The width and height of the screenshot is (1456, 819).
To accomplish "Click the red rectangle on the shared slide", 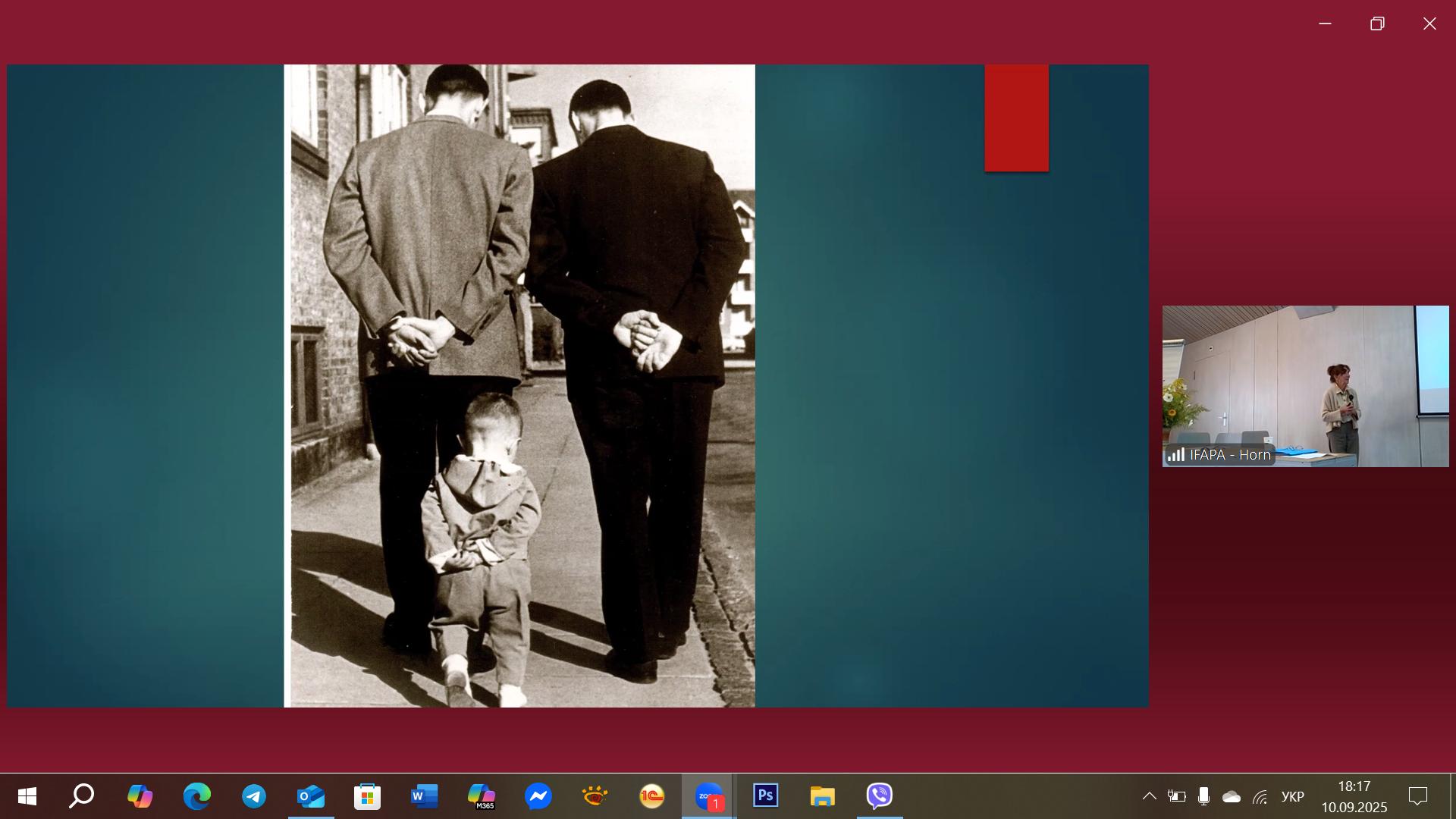I will coord(1016,118).
